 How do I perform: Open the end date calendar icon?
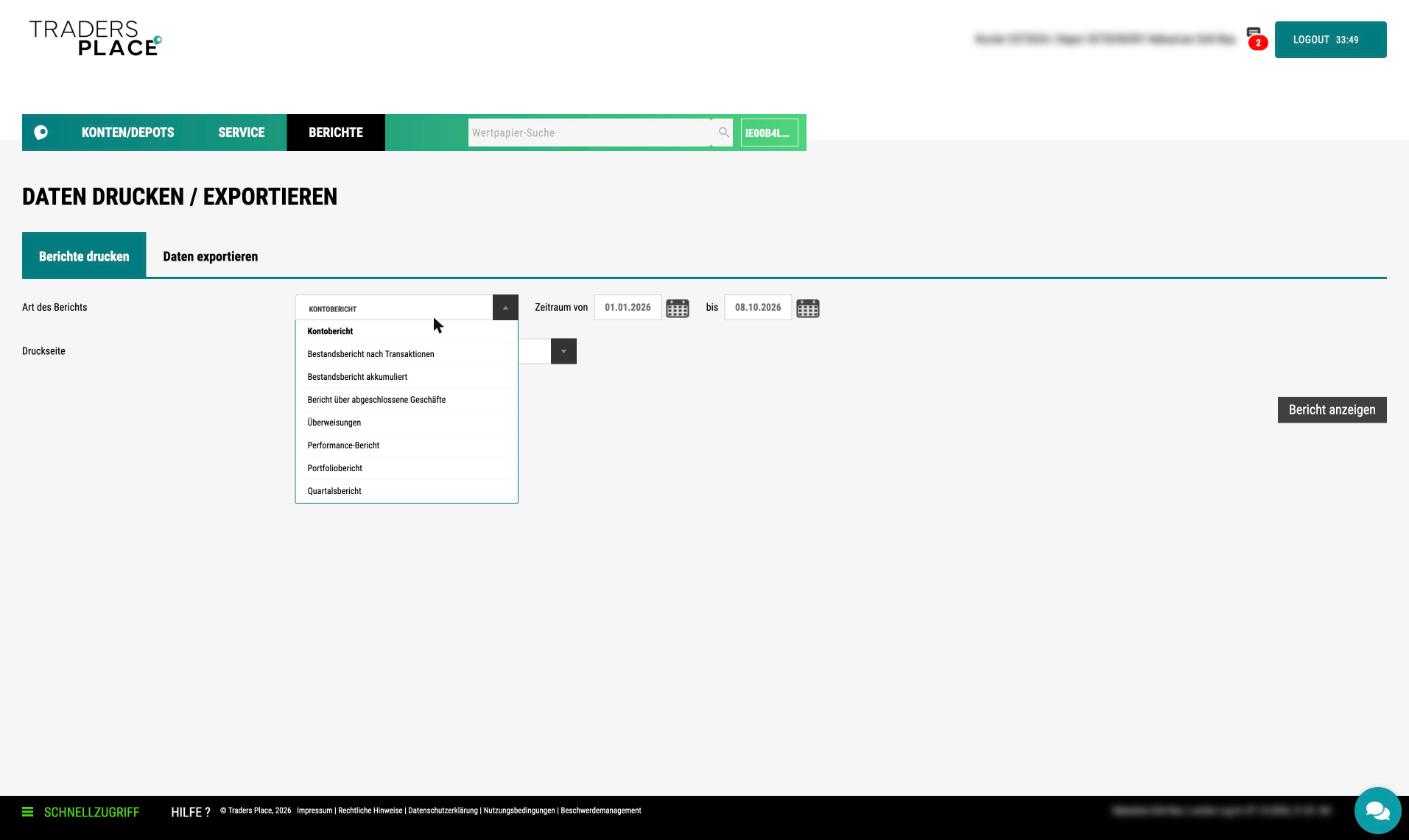808,308
